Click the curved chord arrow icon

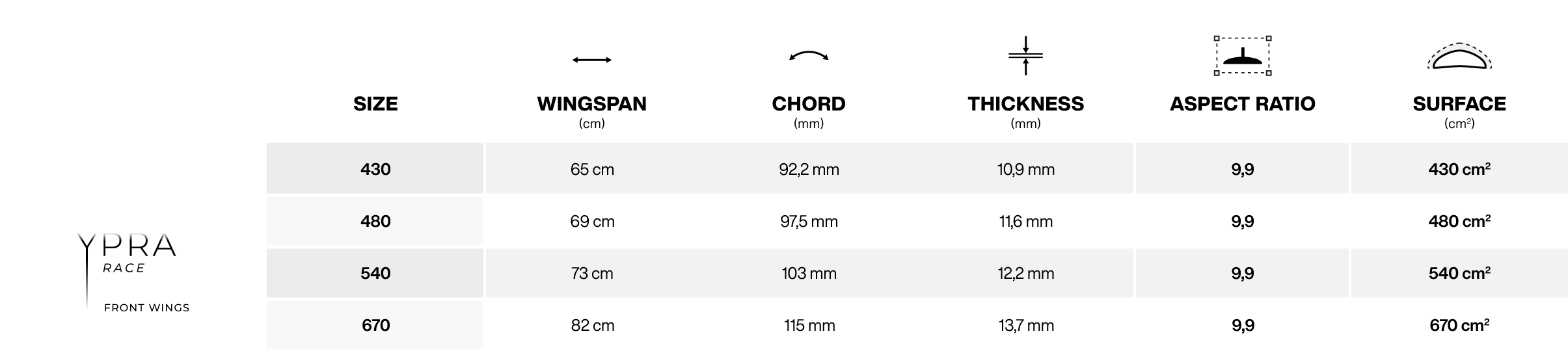click(x=809, y=56)
